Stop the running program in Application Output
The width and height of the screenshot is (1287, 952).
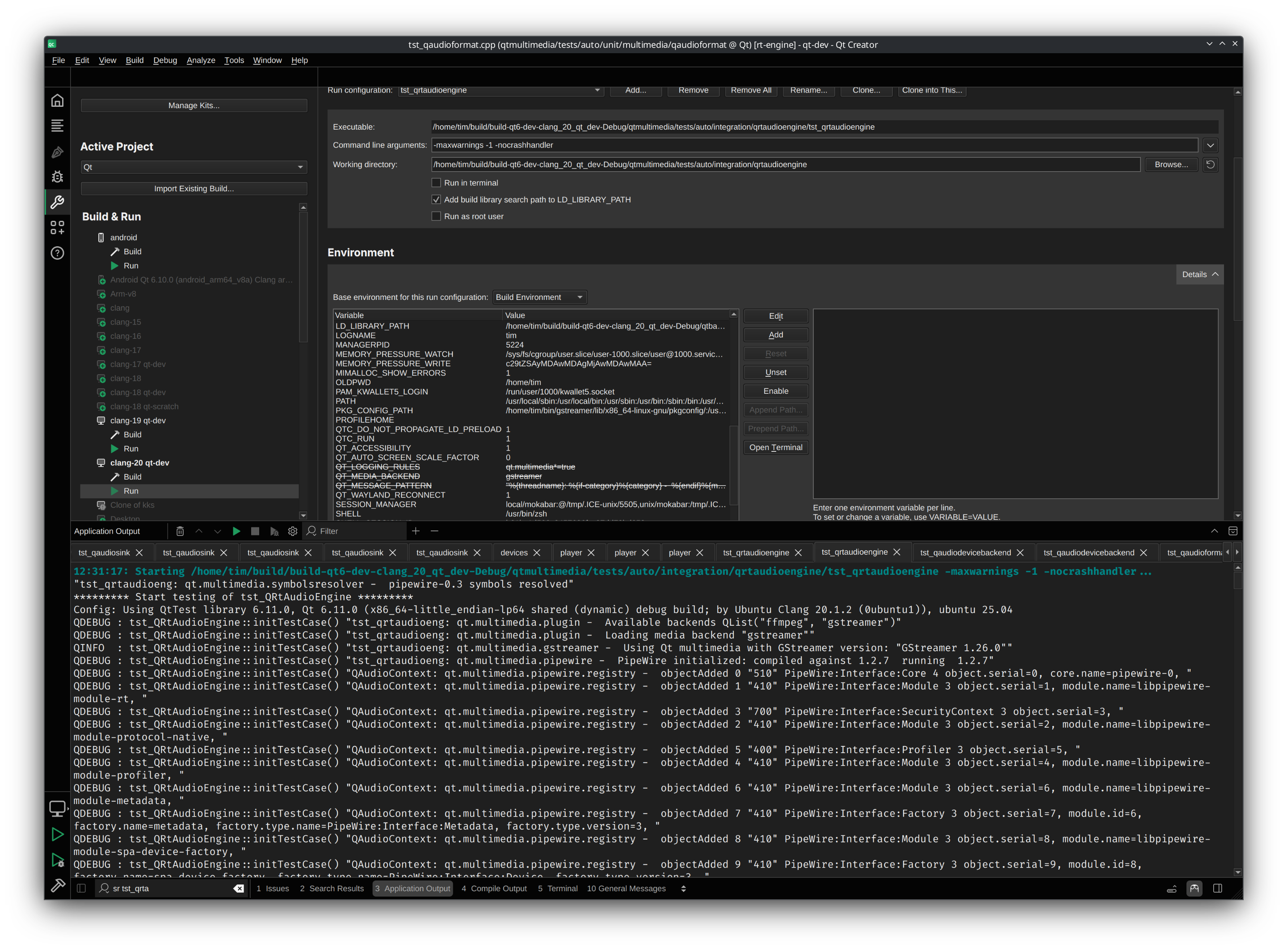pyautogui.click(x=255, y=531)
